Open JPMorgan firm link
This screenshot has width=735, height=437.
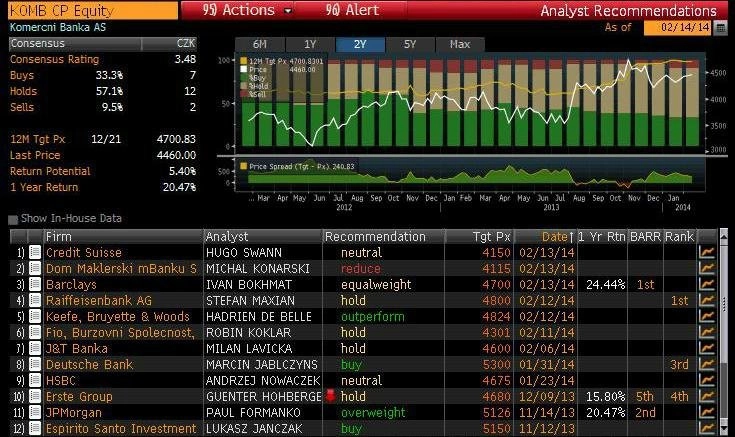pos(74,412)
